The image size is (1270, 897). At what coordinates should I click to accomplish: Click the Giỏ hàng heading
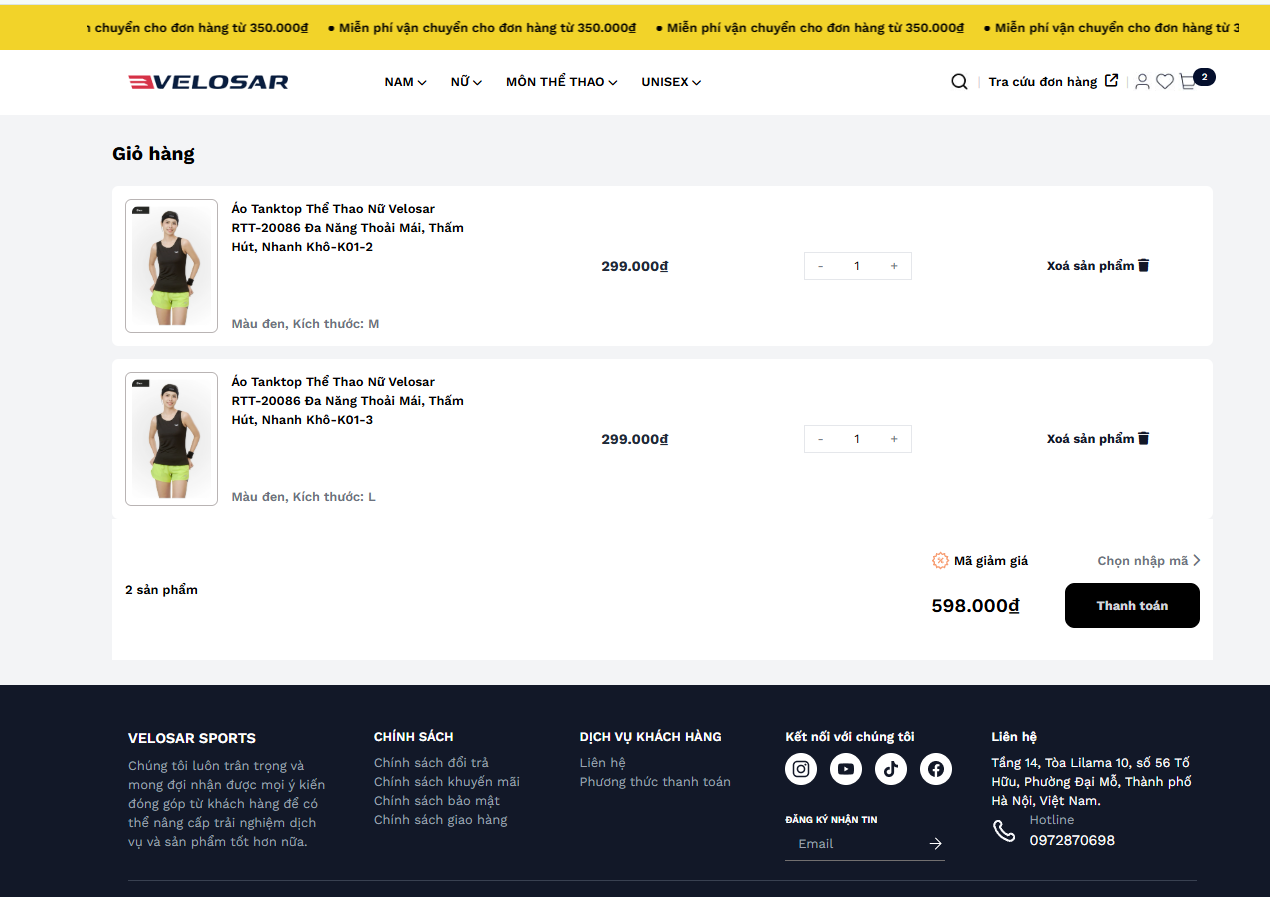click(x=153, y=154)
